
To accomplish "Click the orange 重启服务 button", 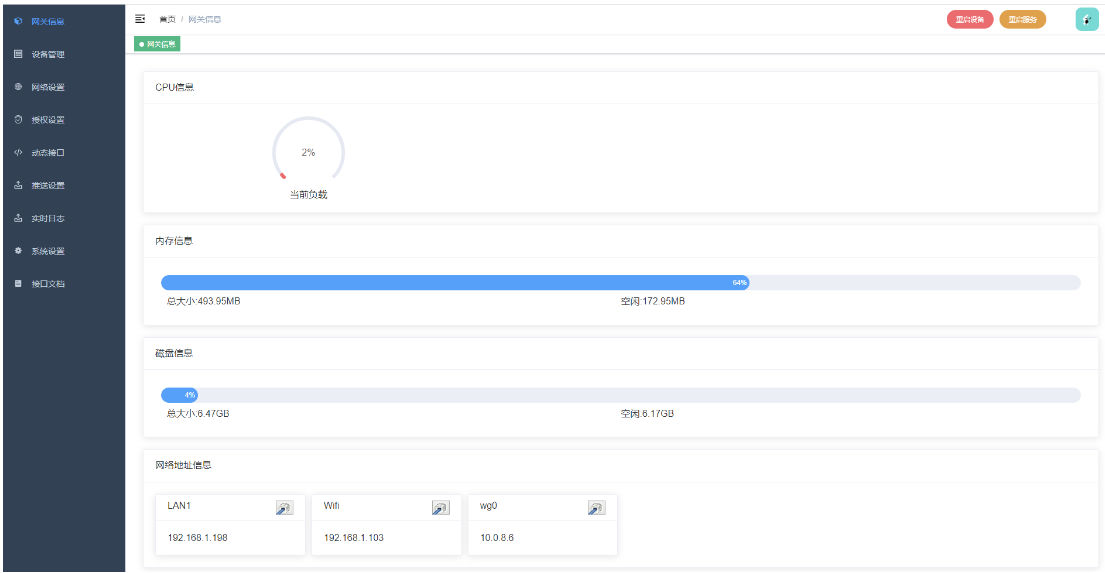I will [x=1022, y=19].
